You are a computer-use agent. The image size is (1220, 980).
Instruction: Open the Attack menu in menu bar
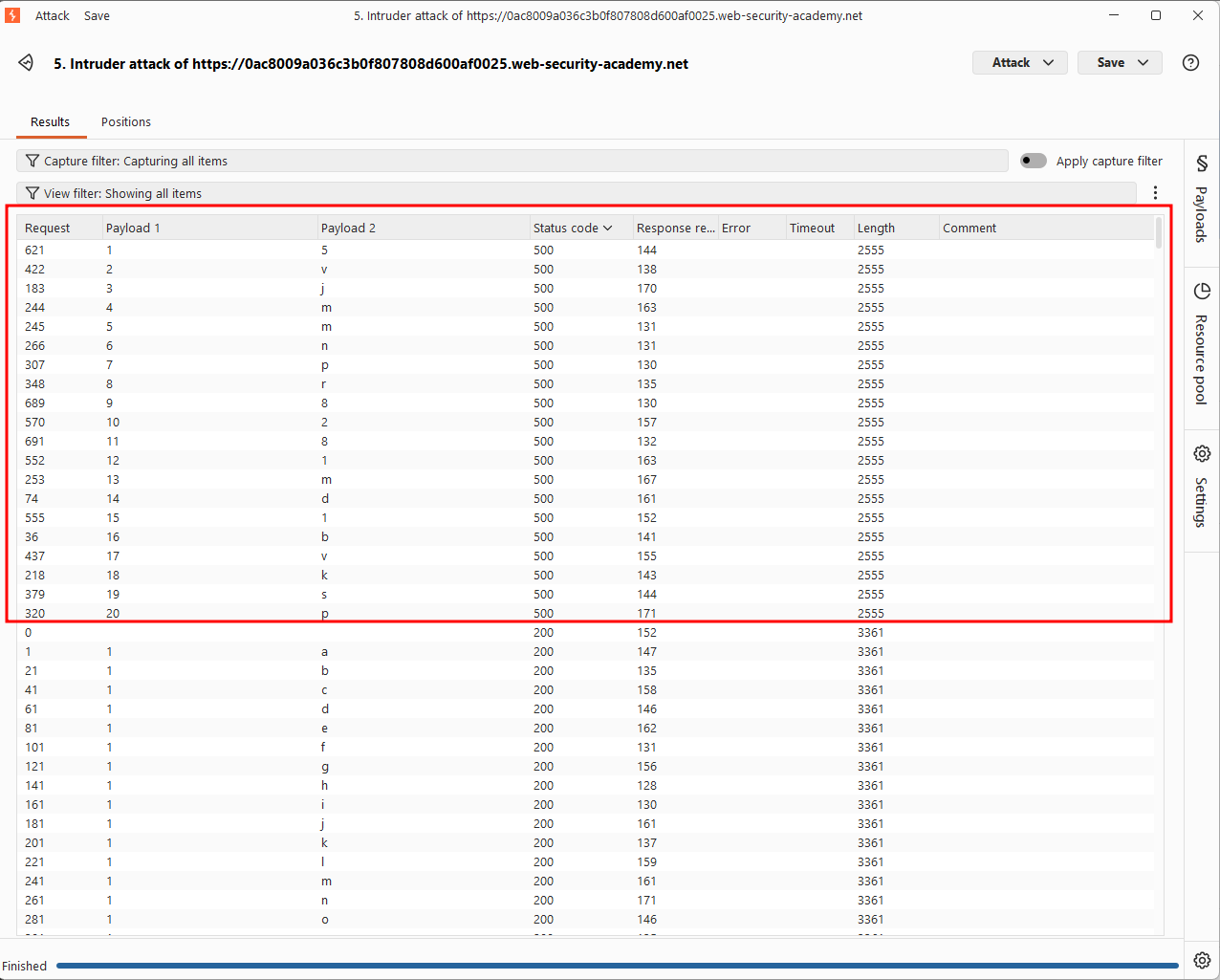[53, 15]
